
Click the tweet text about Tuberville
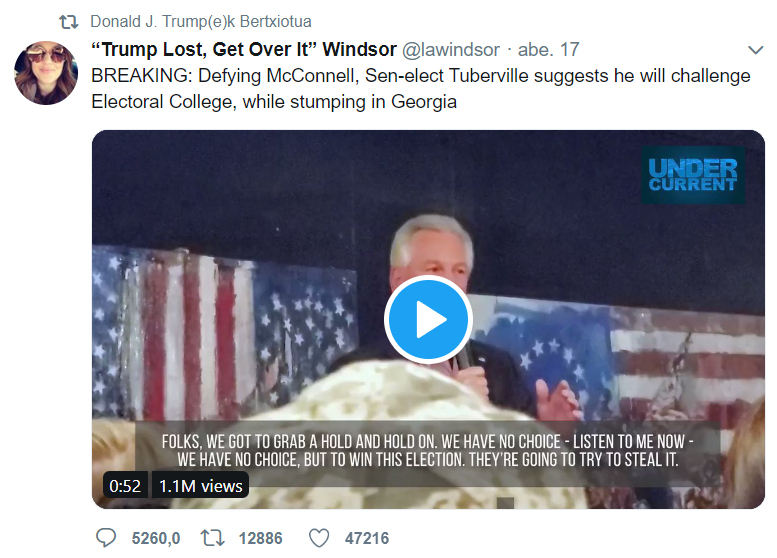[x=421, y=89]
